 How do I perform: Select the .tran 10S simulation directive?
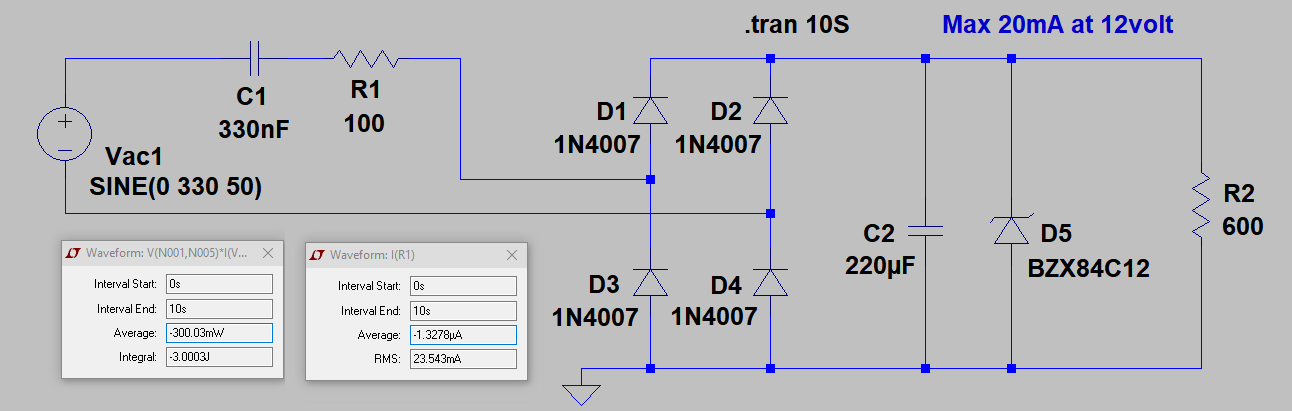click(x=796, y=25)
